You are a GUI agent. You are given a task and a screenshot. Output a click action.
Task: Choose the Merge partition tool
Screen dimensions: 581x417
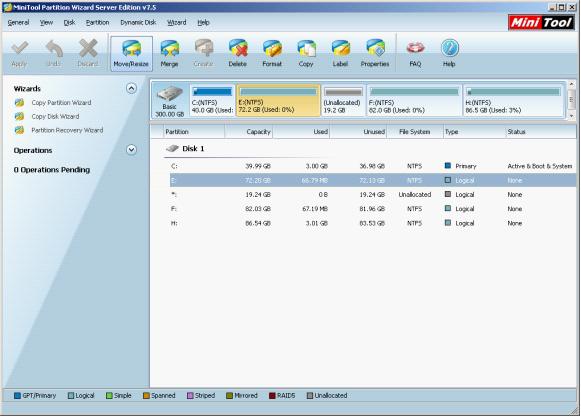tap(169, 54)
